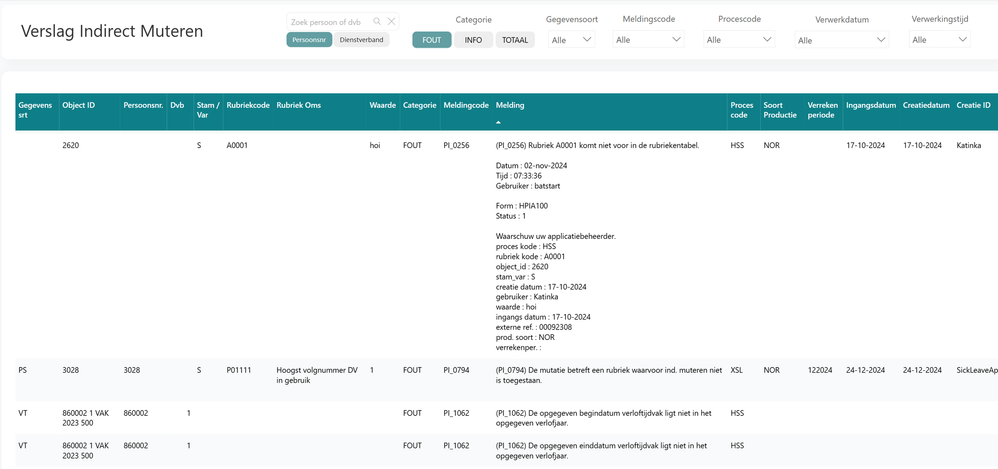The image size is (998, 469).
Task: Open the Gegevensoort dropdown
Action: point(572,39)
